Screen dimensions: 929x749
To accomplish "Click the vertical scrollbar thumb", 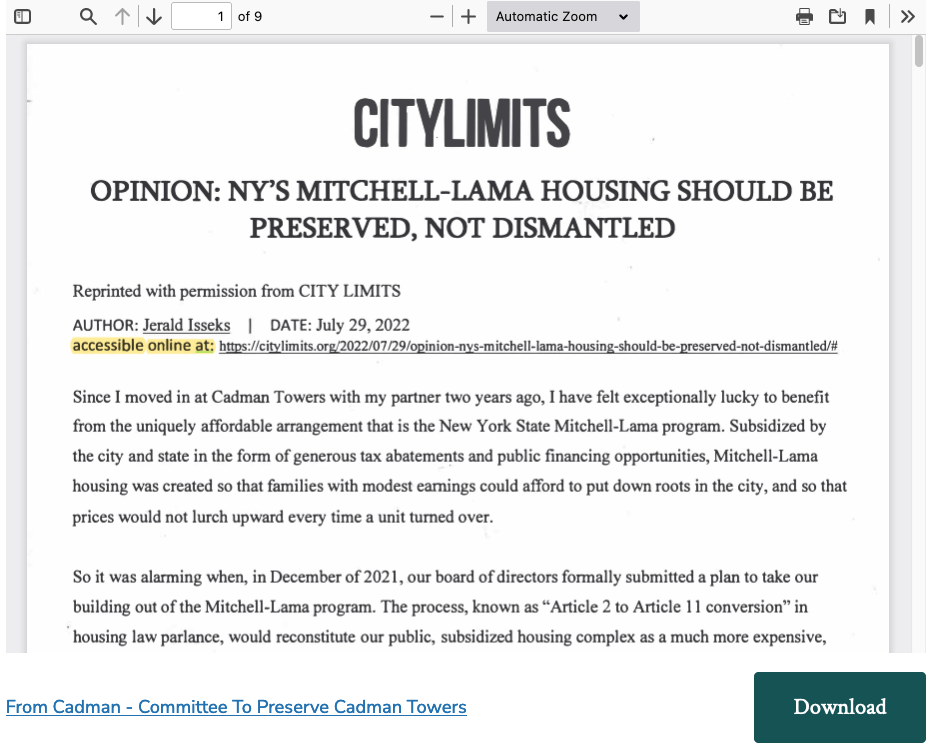I will point(919,51).
